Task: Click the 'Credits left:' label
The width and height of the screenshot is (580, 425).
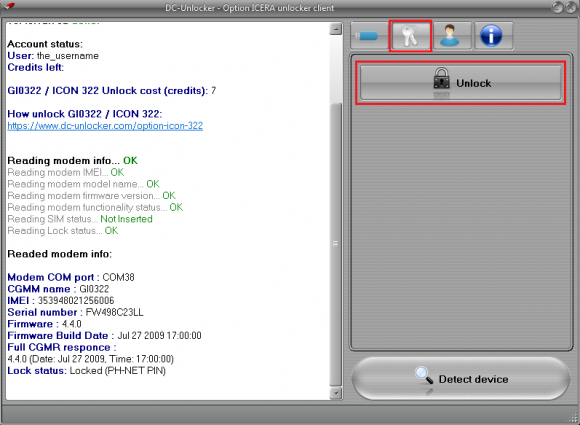Action: pyautogui.click(x=36, y=67)
